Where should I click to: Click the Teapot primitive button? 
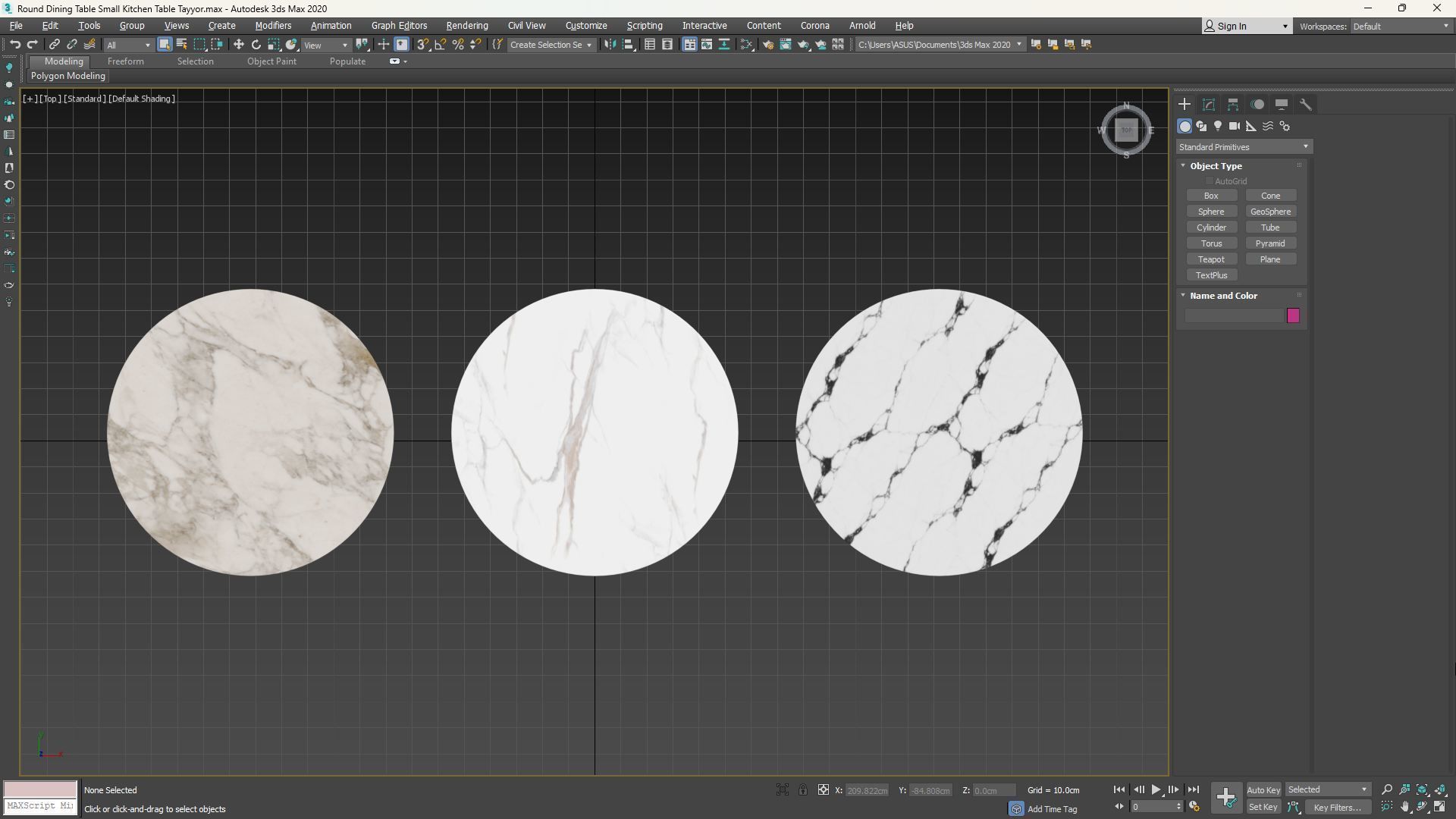tap(1211, 259)
